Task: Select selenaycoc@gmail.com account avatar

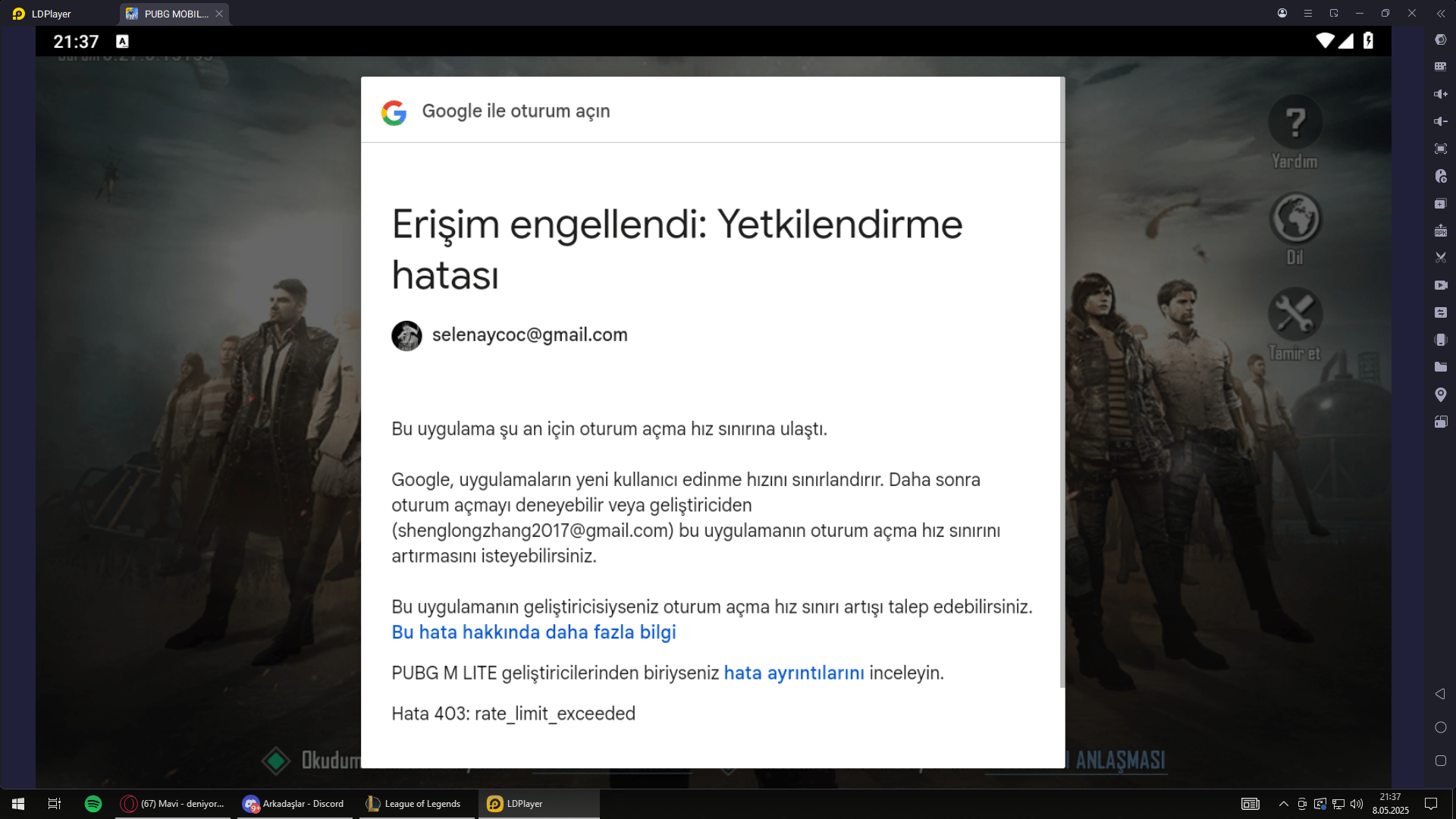Action: tap(406, 336)
